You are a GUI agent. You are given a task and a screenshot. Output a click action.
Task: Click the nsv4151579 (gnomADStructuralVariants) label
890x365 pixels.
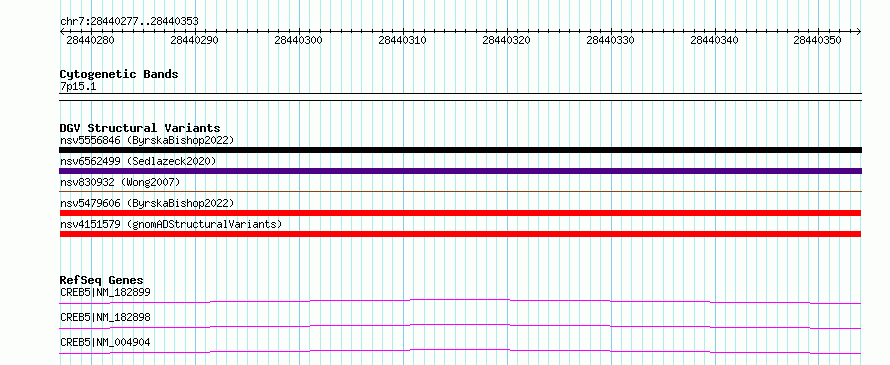(x=171, y=224)
